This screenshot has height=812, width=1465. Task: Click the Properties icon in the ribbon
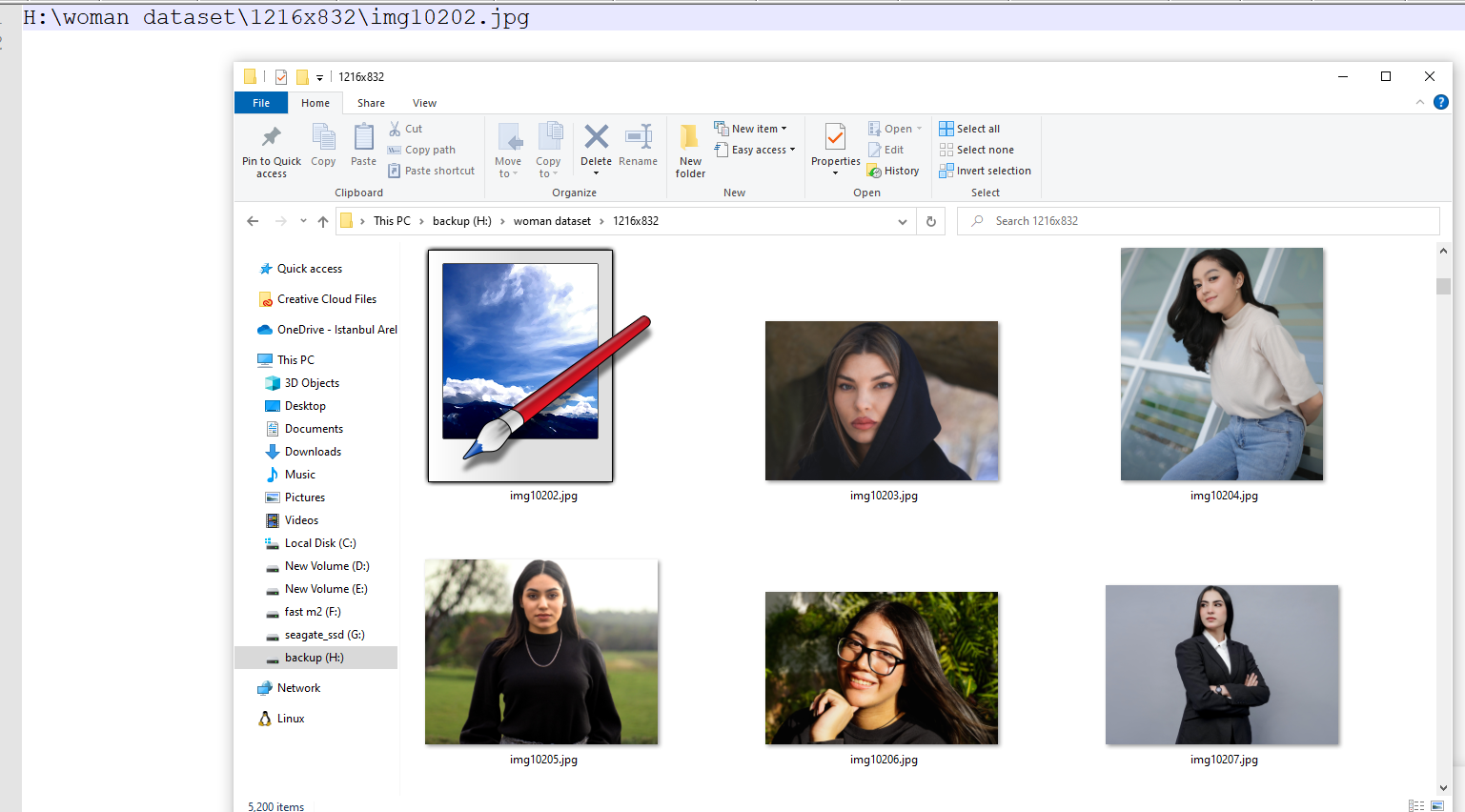click(x=835, y=138)
